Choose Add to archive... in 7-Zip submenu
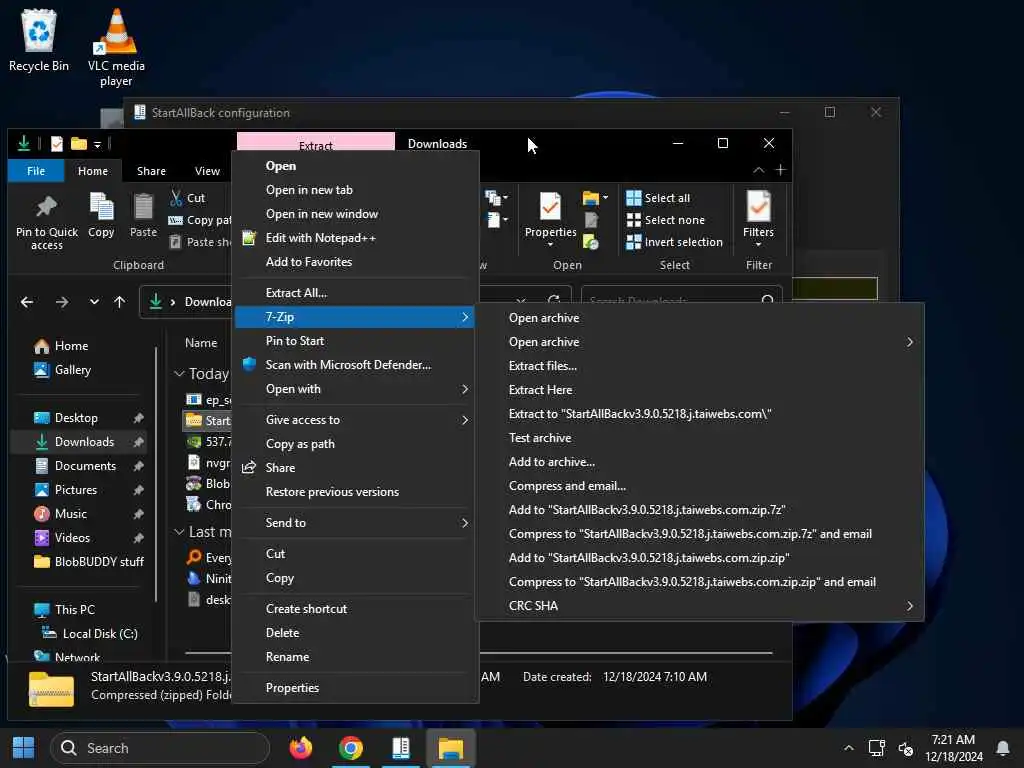1024x768 pixels. pyautogui.click(x=699, y=462)
